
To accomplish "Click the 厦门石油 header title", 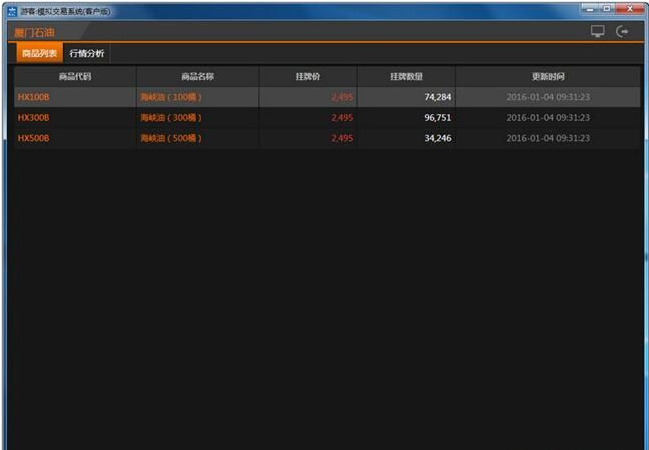I will (x=35, y=32).
